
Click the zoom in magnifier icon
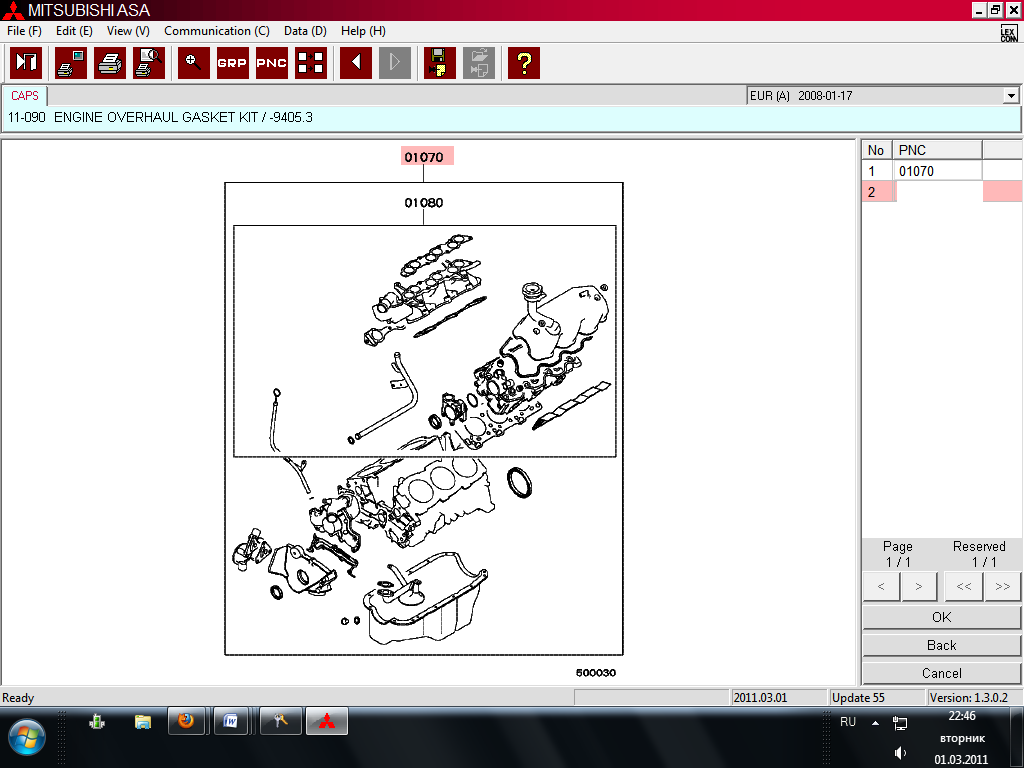[193, 63]
